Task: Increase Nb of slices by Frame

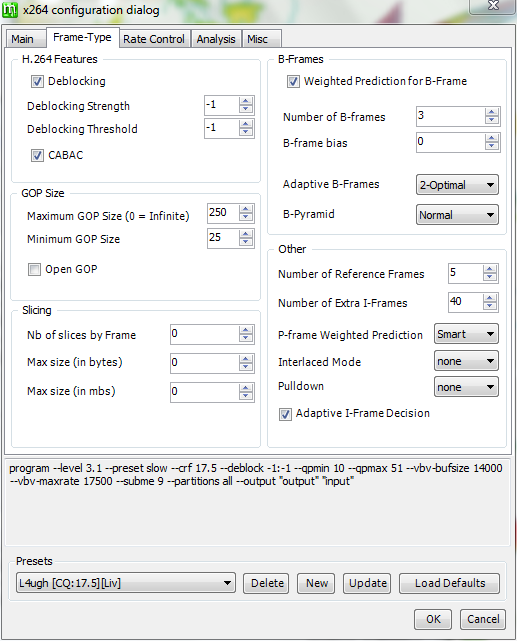Action: [246, 330]
